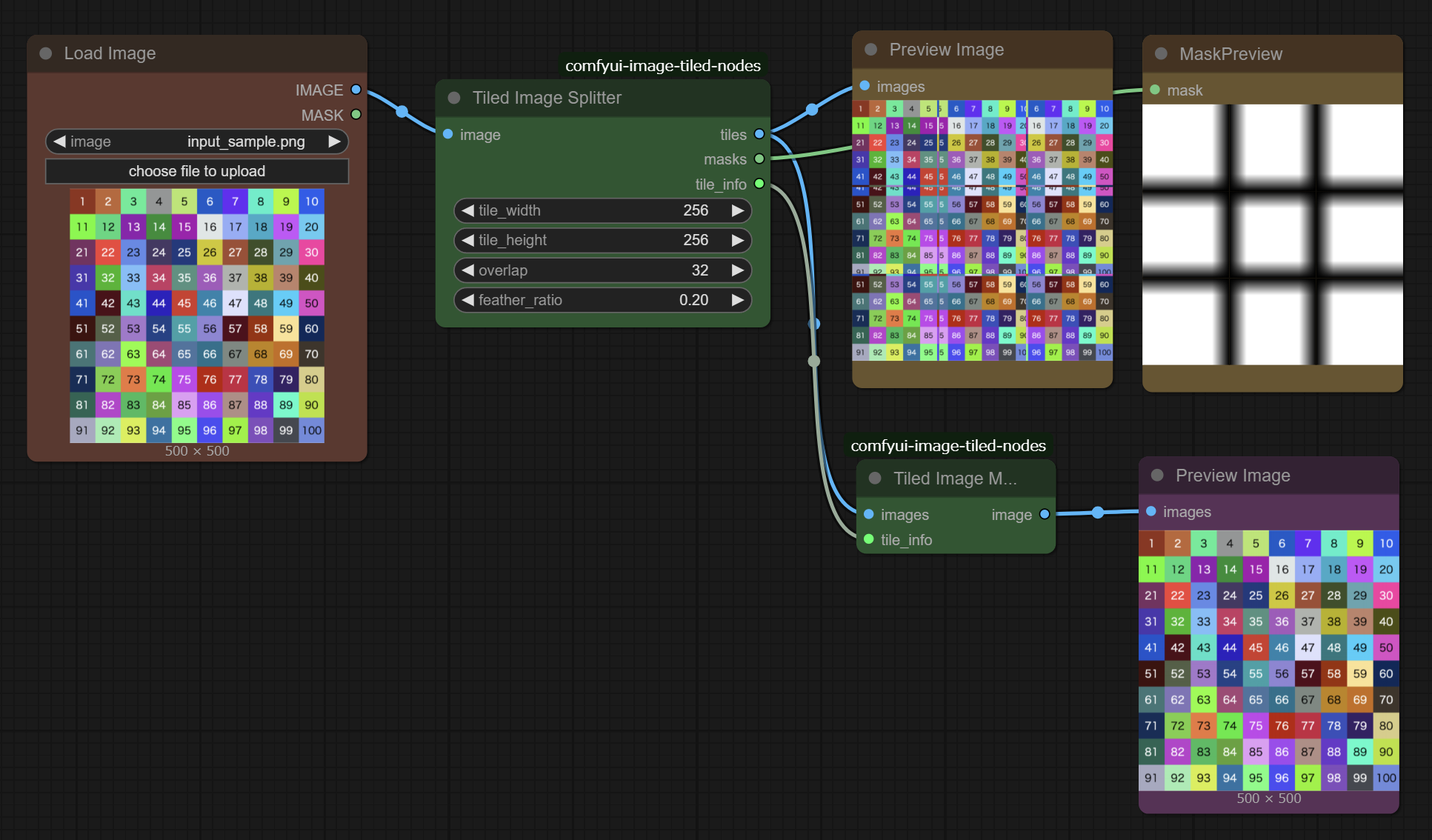Select next image file with right arrow
This screenshot has width=1432, height=840.
pyautogui.click(x=335, y=141)
